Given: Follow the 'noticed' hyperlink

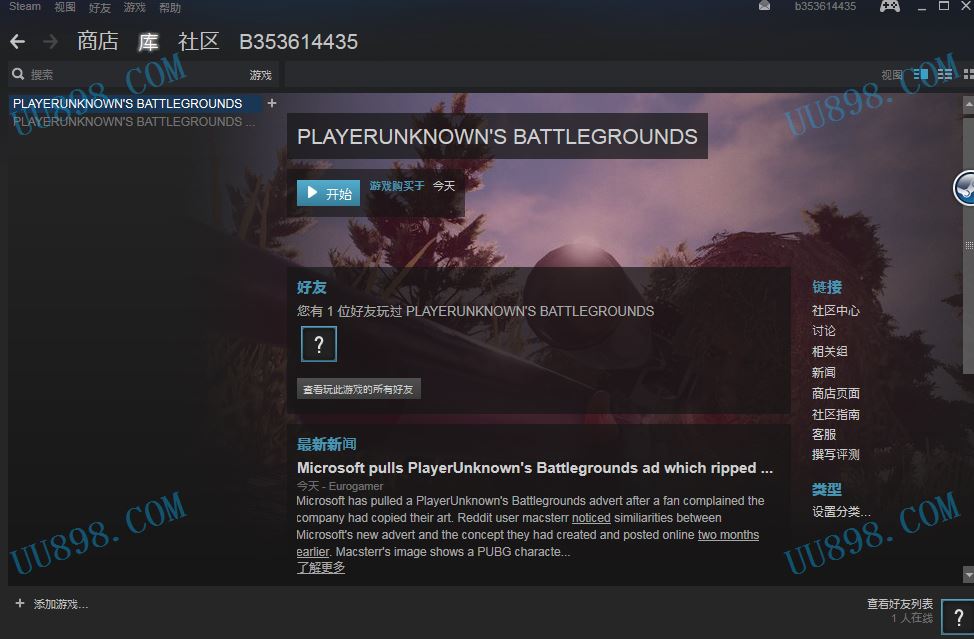Looking at the screenshot, I should (591, 518).
